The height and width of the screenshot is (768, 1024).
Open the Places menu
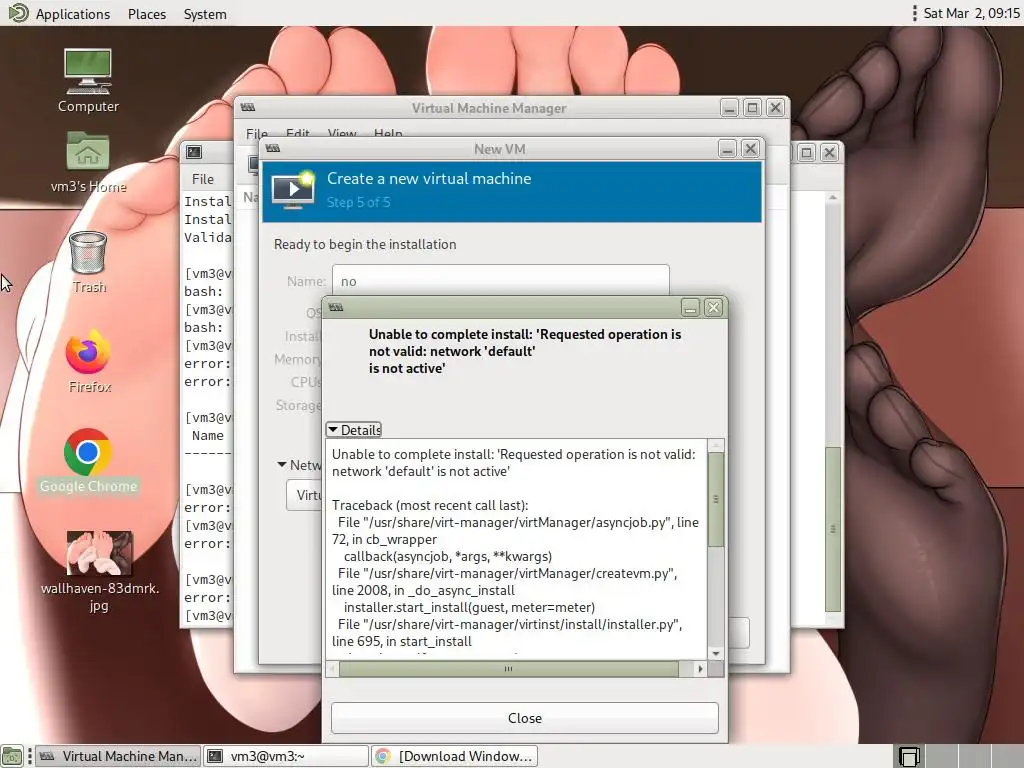147,14
